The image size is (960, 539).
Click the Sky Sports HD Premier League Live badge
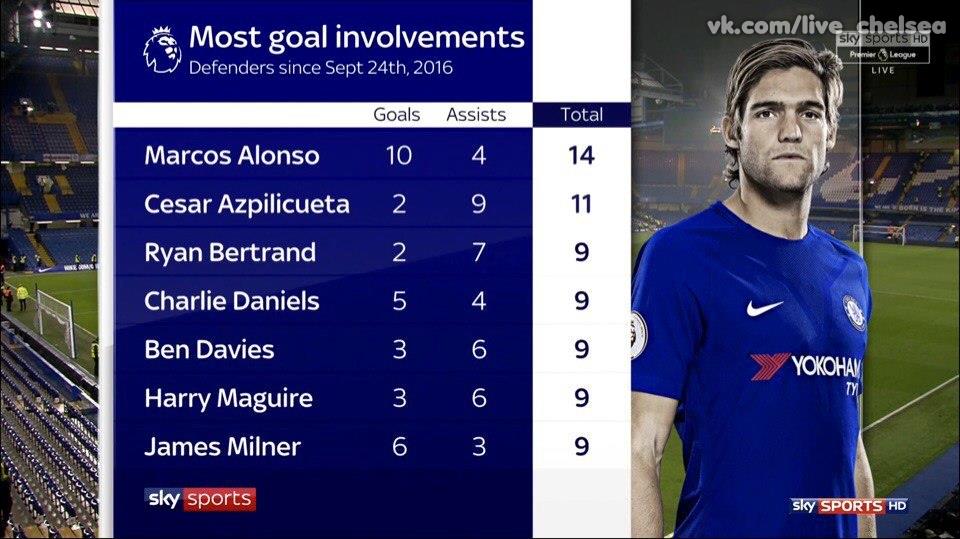[x=883, y=53]
